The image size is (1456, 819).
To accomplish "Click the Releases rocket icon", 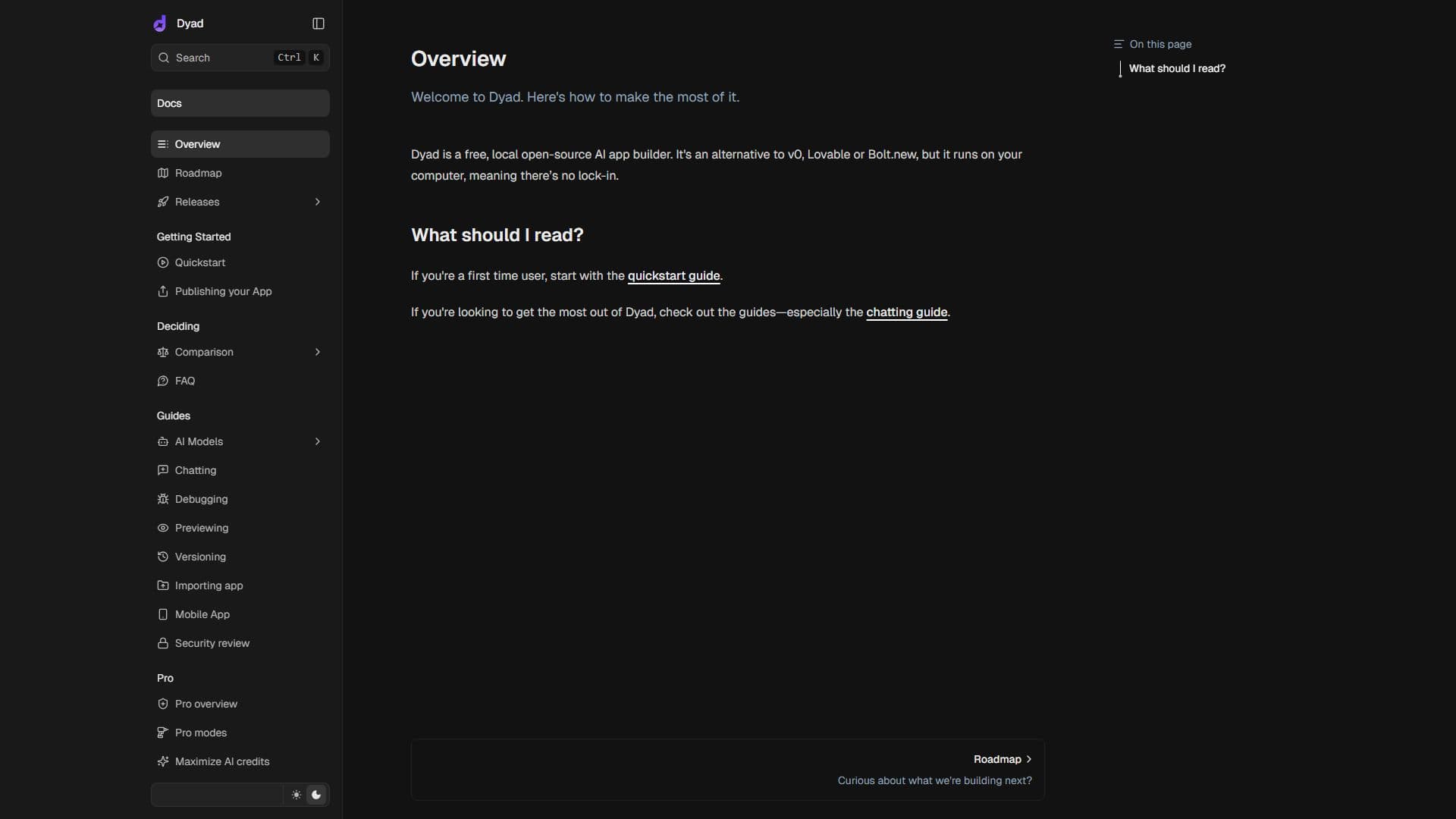I will 163,202.
